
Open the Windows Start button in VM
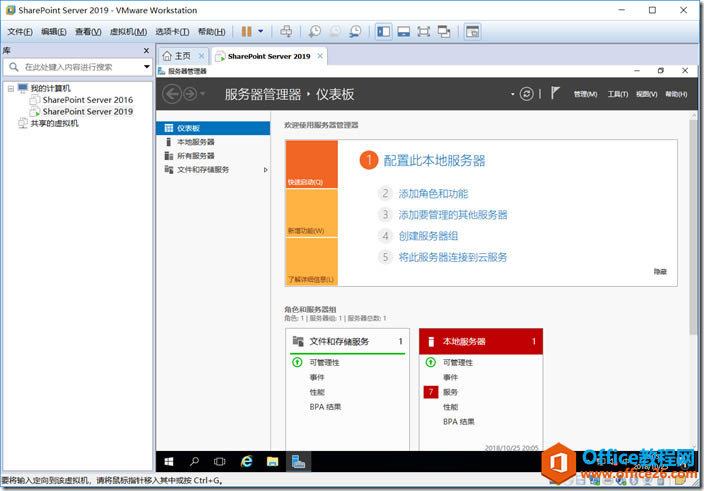(169, 461)
